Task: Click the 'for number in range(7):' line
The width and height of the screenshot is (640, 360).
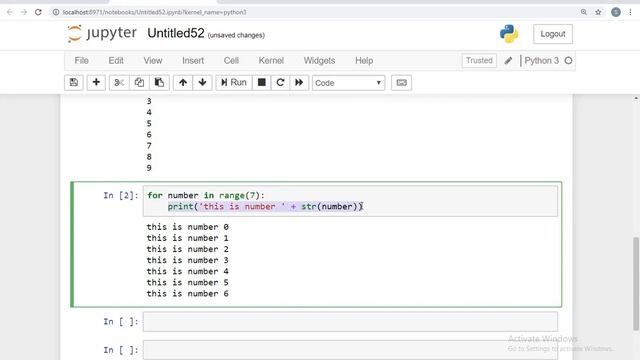Action: 206,196
